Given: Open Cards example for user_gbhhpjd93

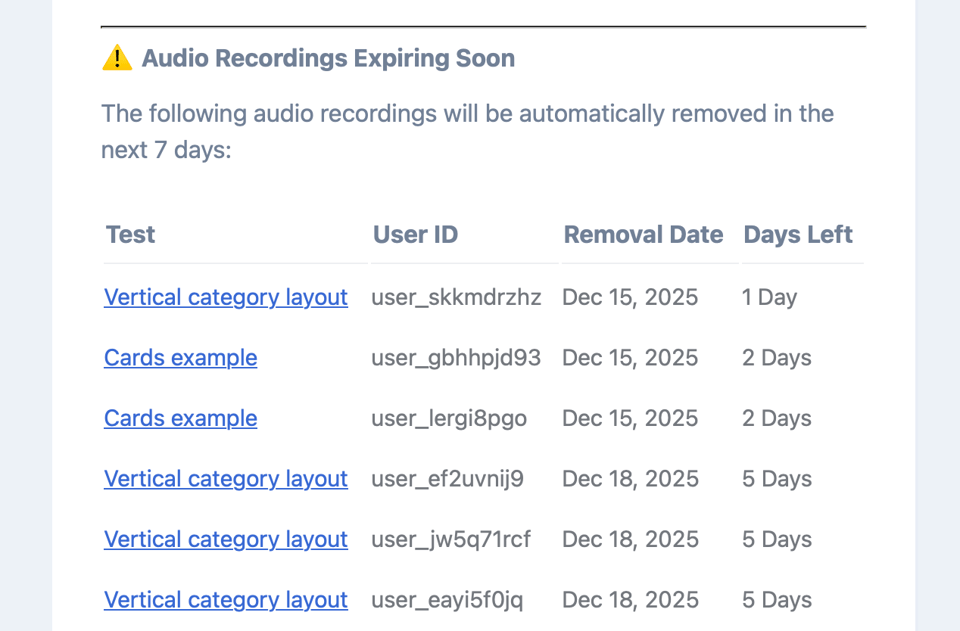Looking at the screenshot, I should 180,358.
